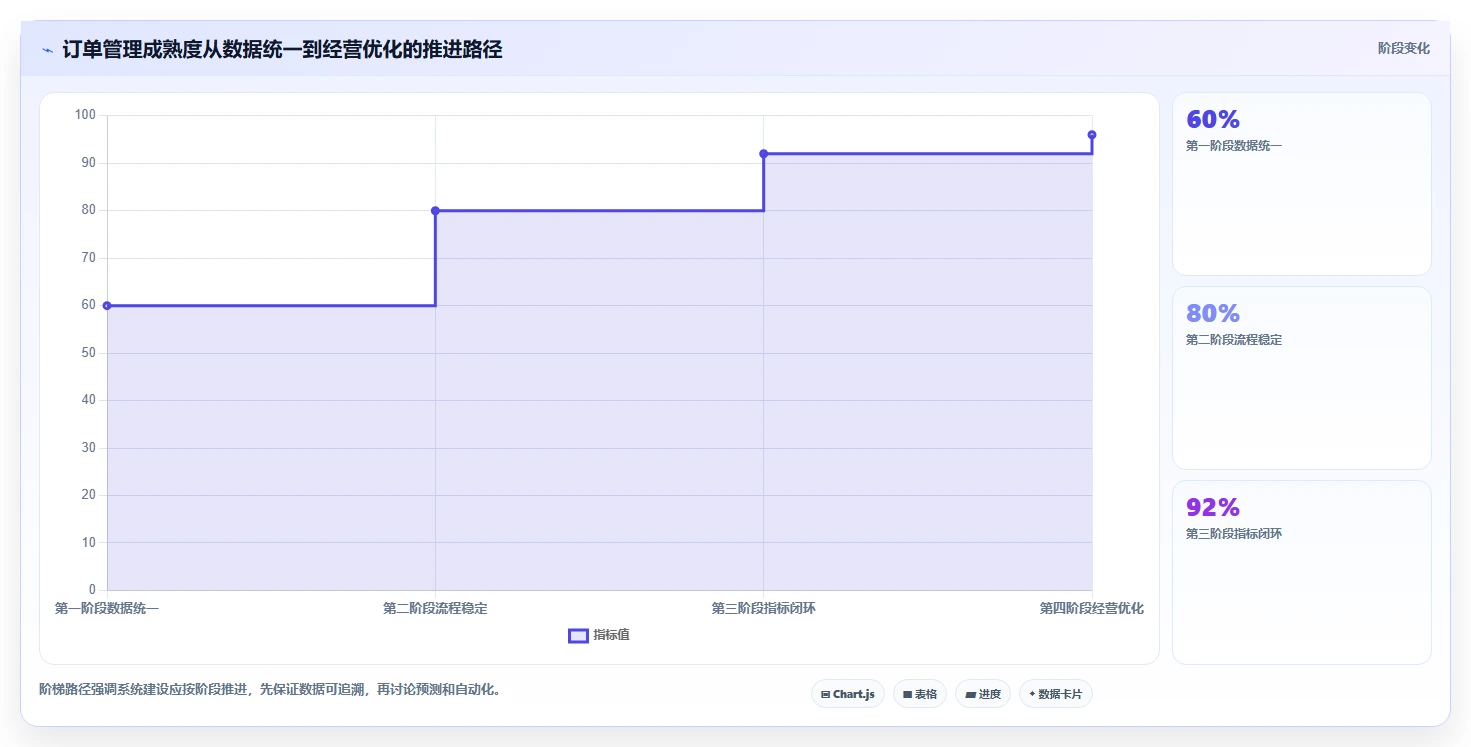Screen dimensions: 1471x747
Task: Click the lightning icon beside the title
Action: click(47, 50)
